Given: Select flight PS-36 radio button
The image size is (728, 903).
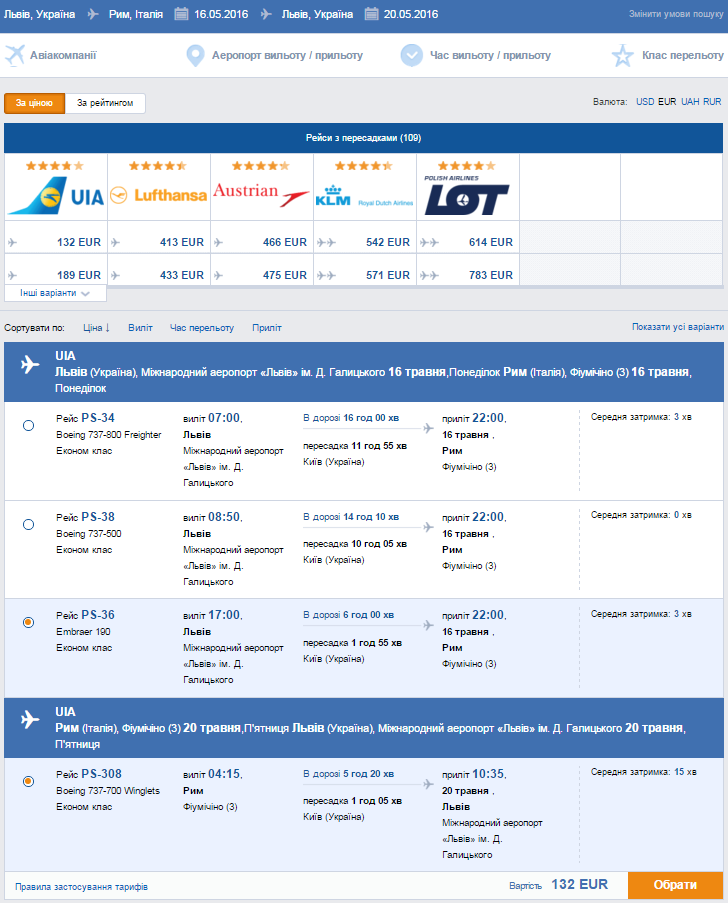Looking at the screenshot, I should click(28, 623).
